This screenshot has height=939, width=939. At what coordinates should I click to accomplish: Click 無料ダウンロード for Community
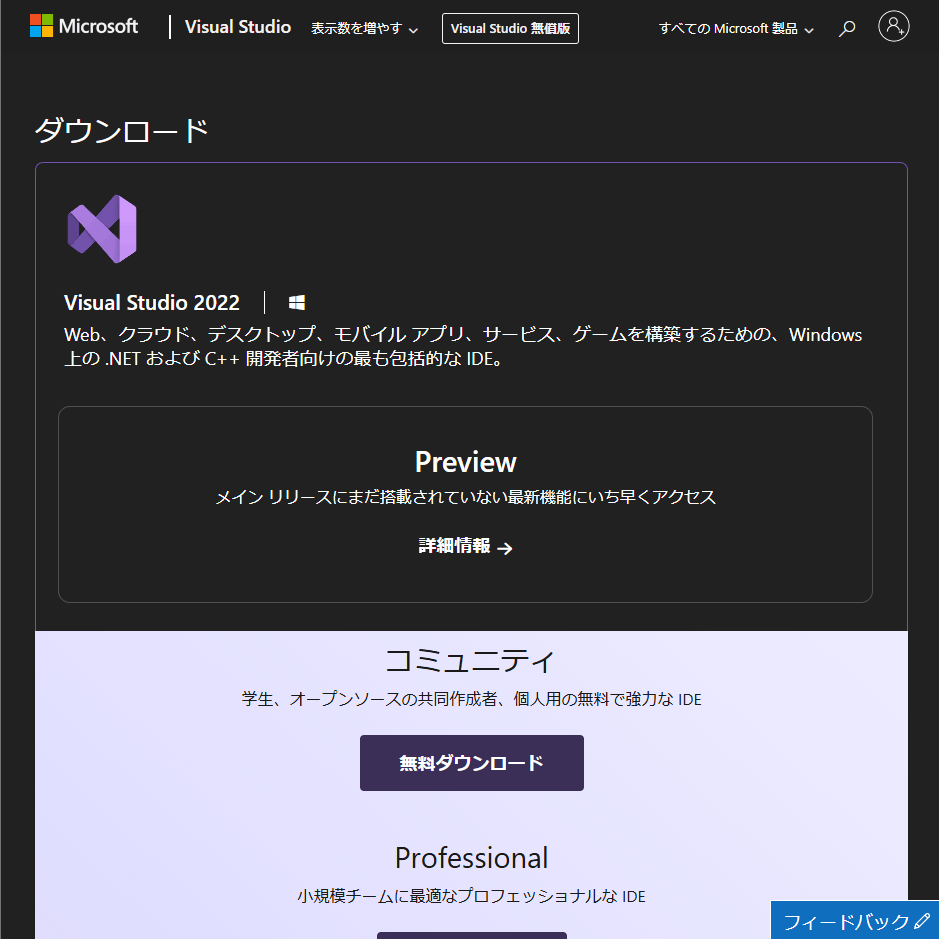472,763
